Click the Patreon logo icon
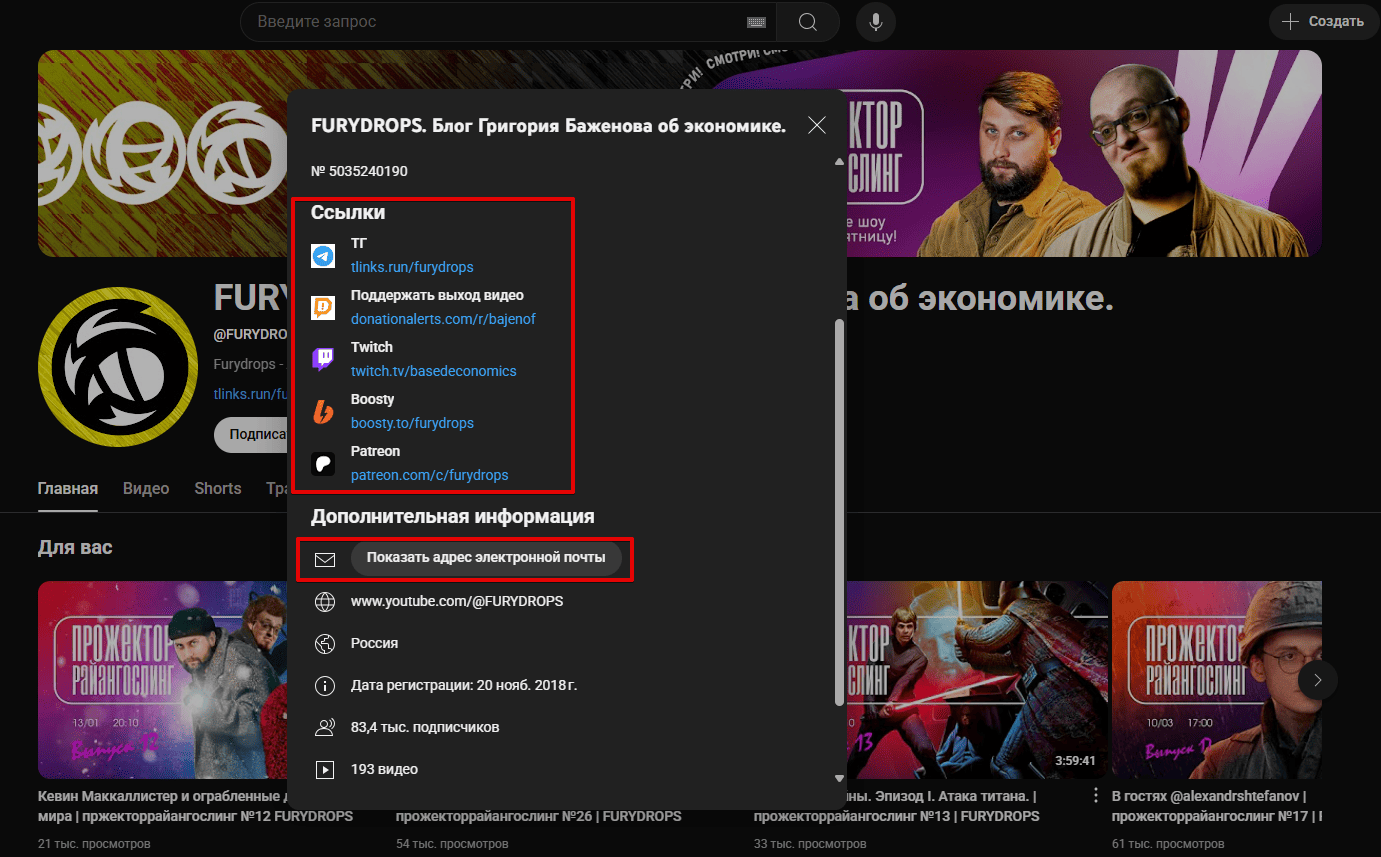The height and width of the screenshot is (857, 1381). click(323, 463)
